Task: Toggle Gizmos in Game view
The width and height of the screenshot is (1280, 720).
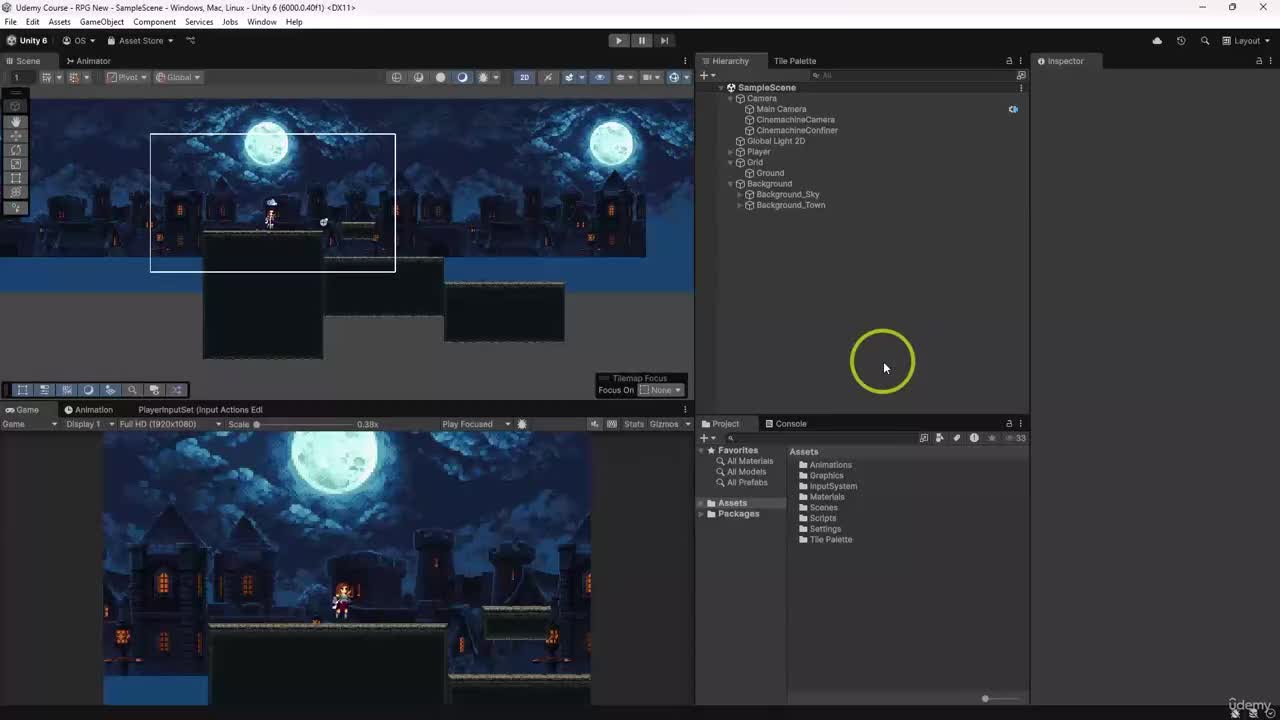Action: 664,424
